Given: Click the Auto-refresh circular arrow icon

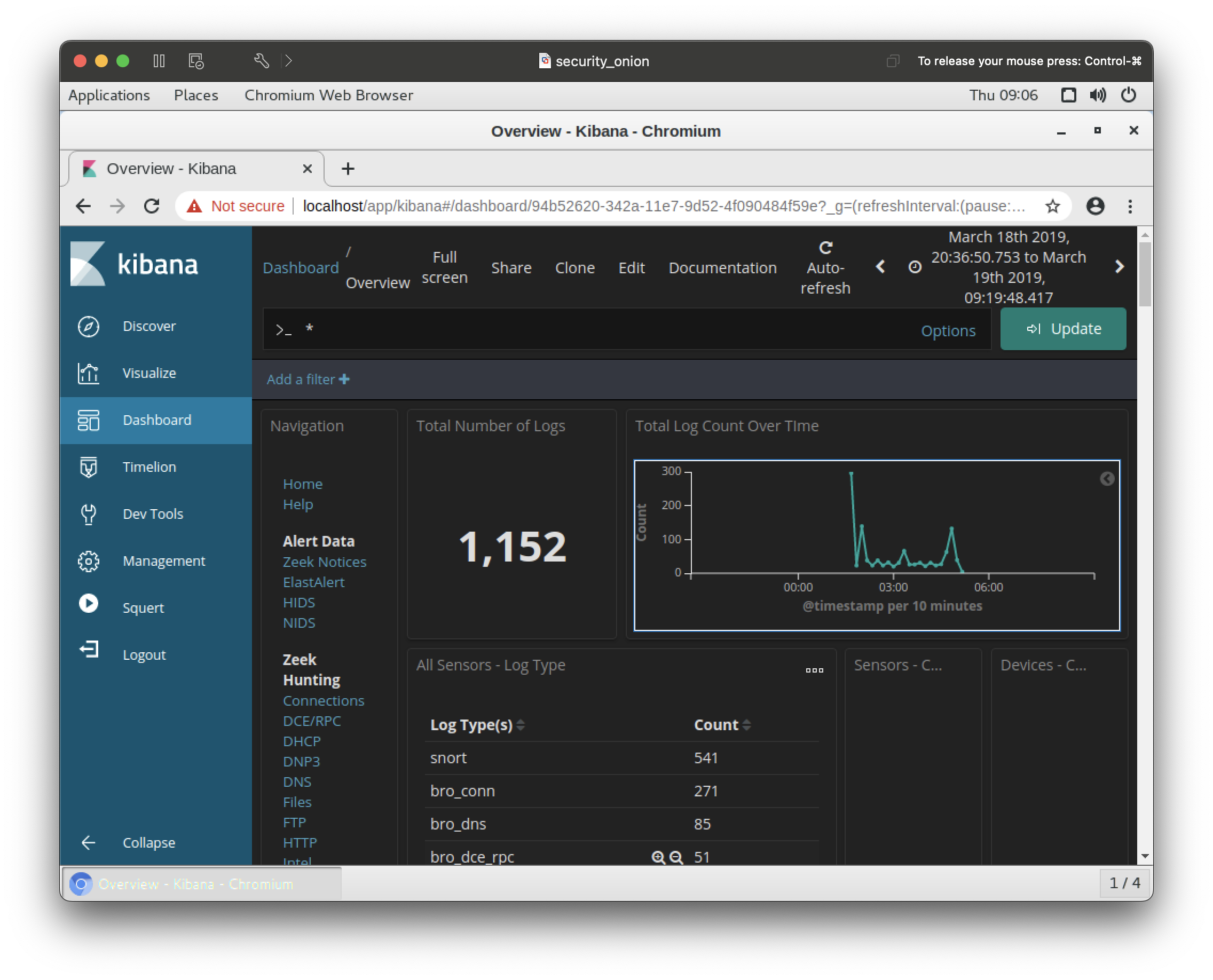Looking at the screenshot, I should click(825, 247).
